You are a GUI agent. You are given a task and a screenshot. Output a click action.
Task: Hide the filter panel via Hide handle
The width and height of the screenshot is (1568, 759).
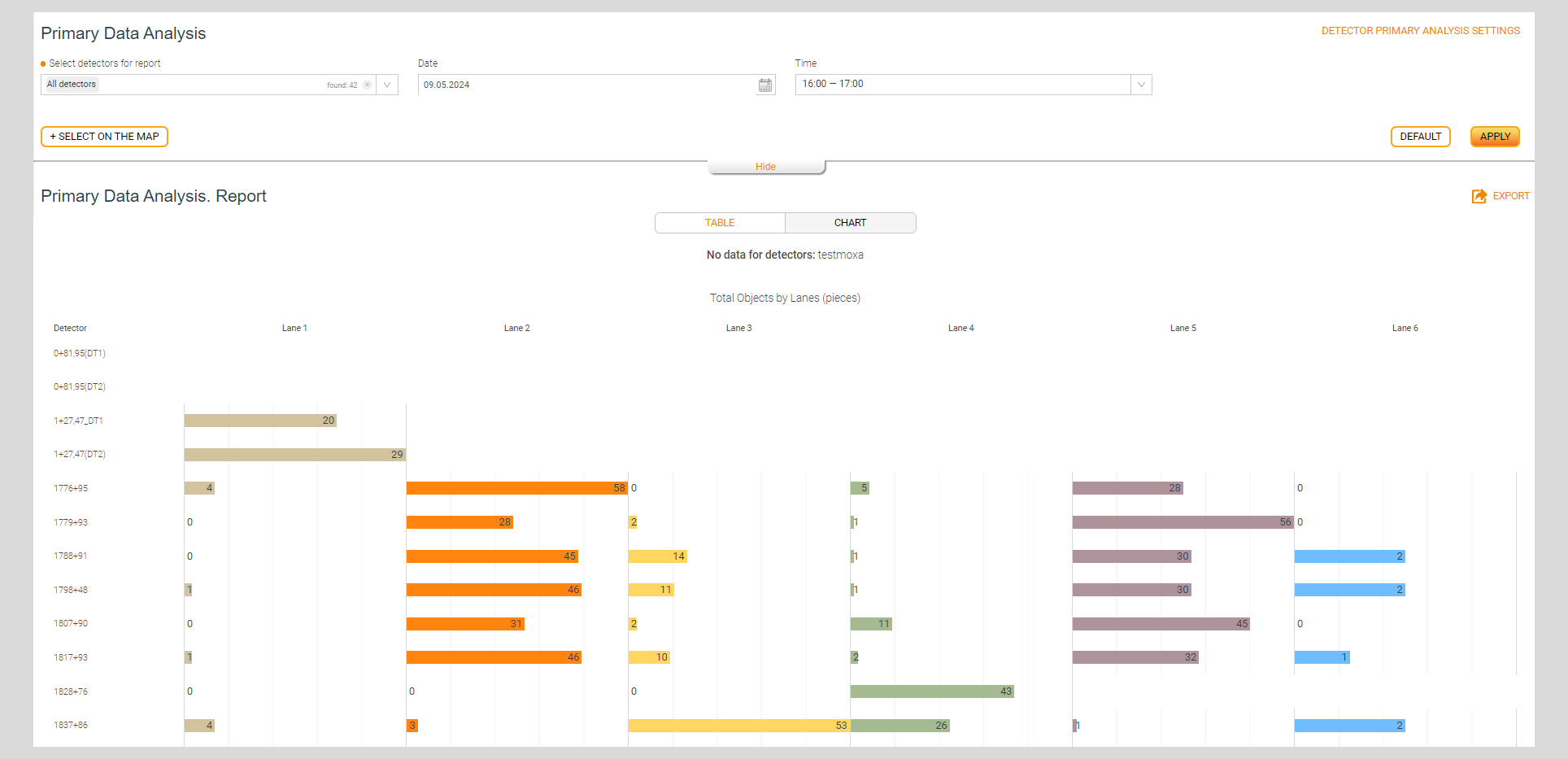click(766, 167)
